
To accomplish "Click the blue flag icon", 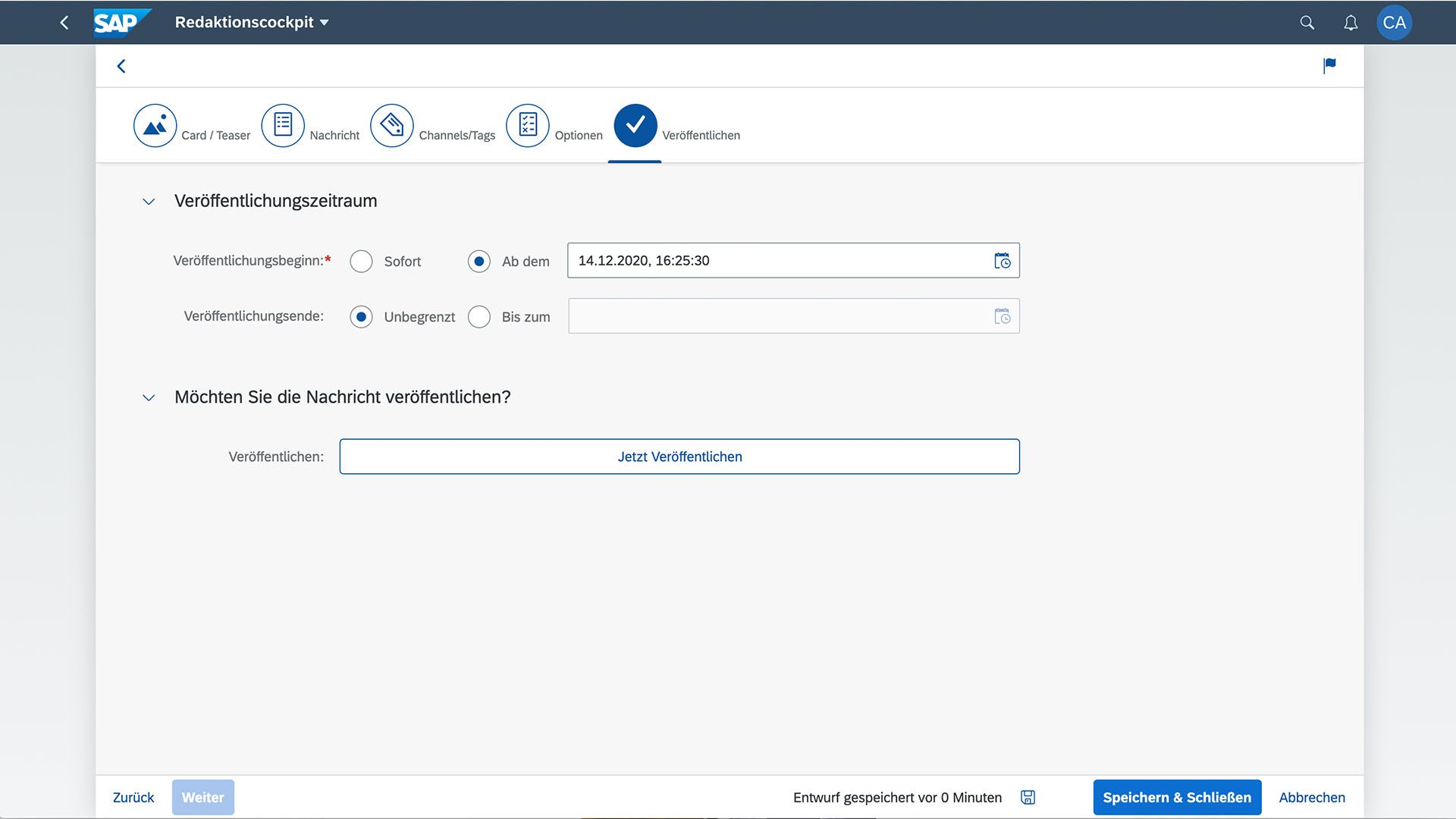I will 1329,66.
